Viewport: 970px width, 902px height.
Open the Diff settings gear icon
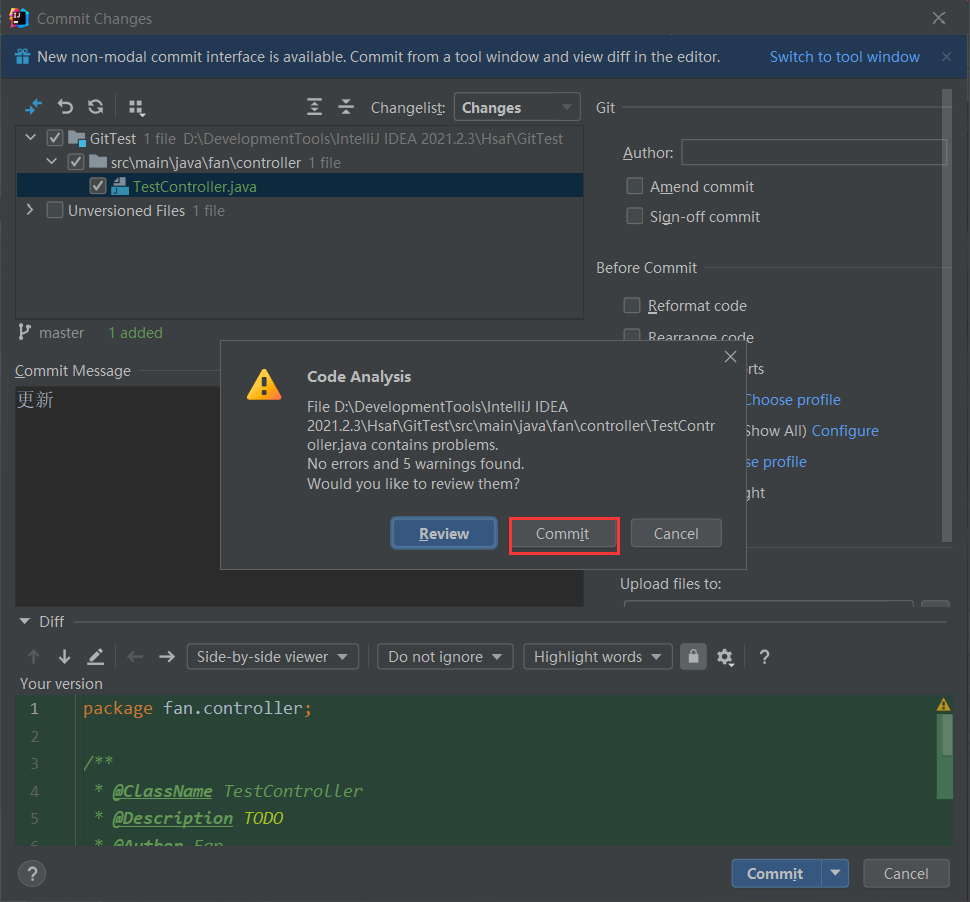[x=725, y=657]
